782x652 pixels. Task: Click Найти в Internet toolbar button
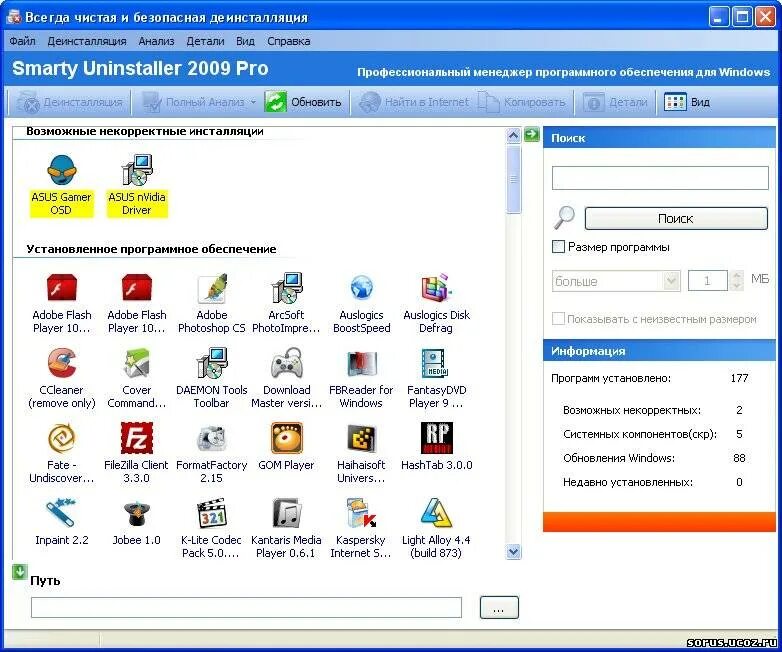[414, 102]
